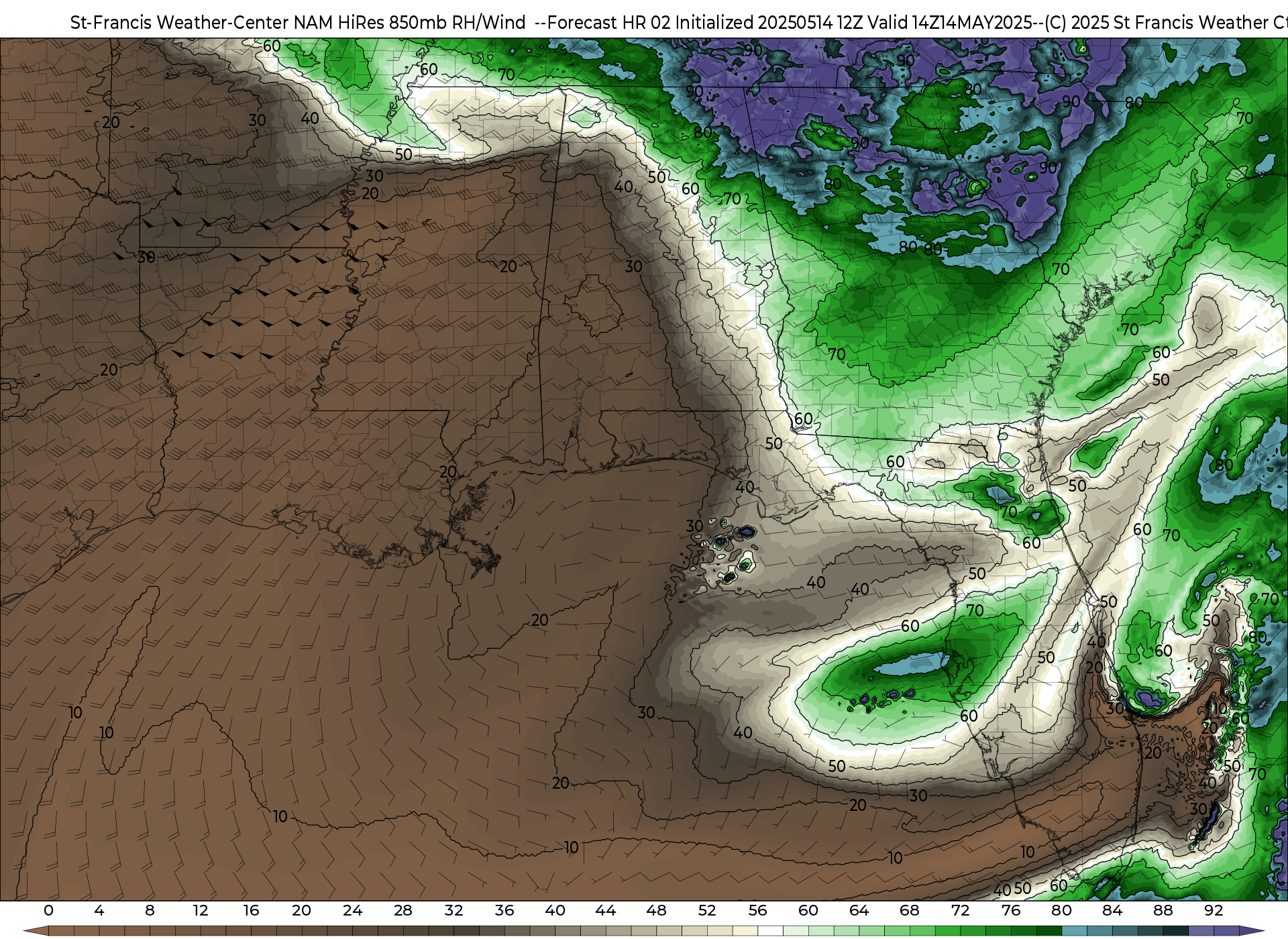
Task: Click the bottom color scale label "40"
Action: [555, 910]
